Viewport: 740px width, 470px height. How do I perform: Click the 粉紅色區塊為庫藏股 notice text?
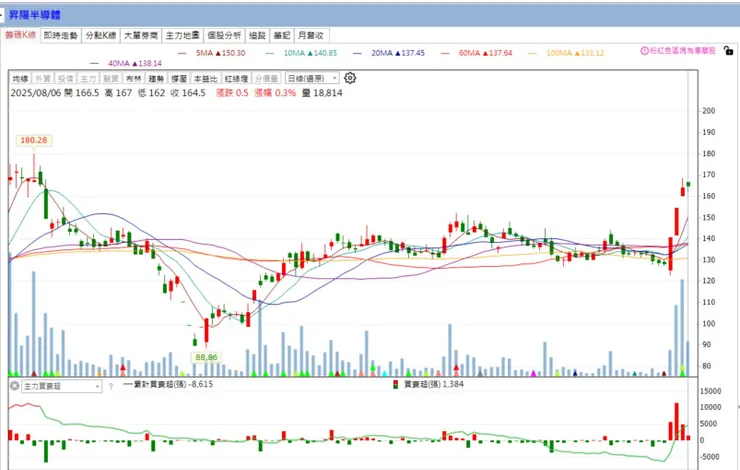click(682, 50)
